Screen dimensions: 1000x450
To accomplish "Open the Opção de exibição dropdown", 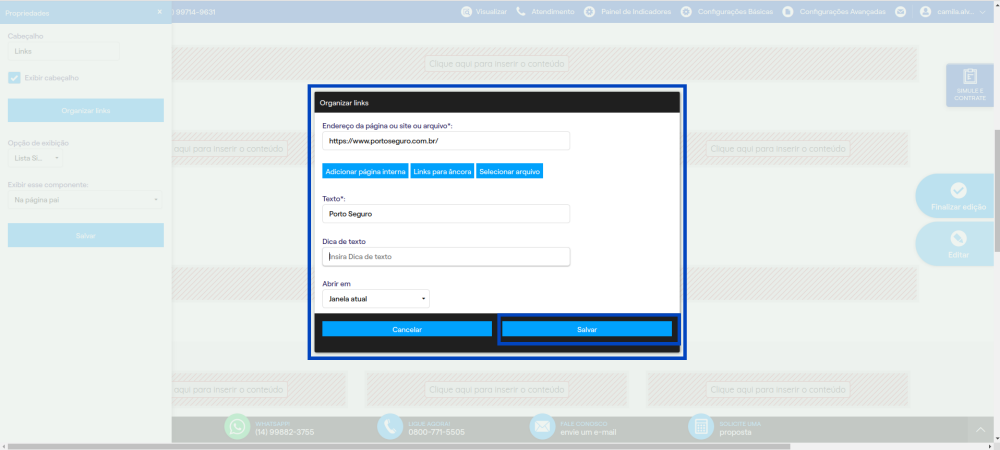I will click(x=35, y=157).
